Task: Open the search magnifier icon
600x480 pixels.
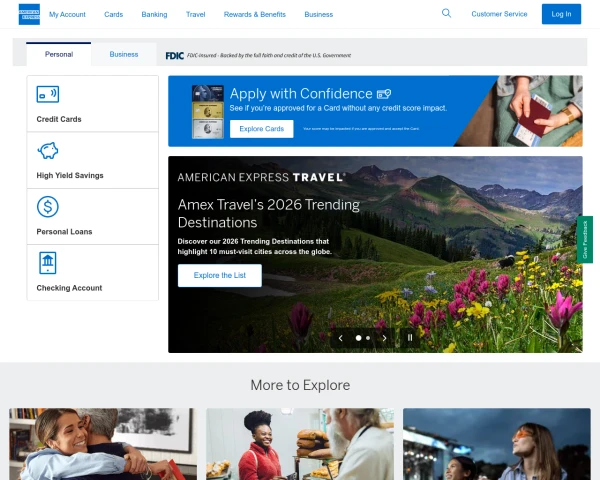Action: click(446, 13)
